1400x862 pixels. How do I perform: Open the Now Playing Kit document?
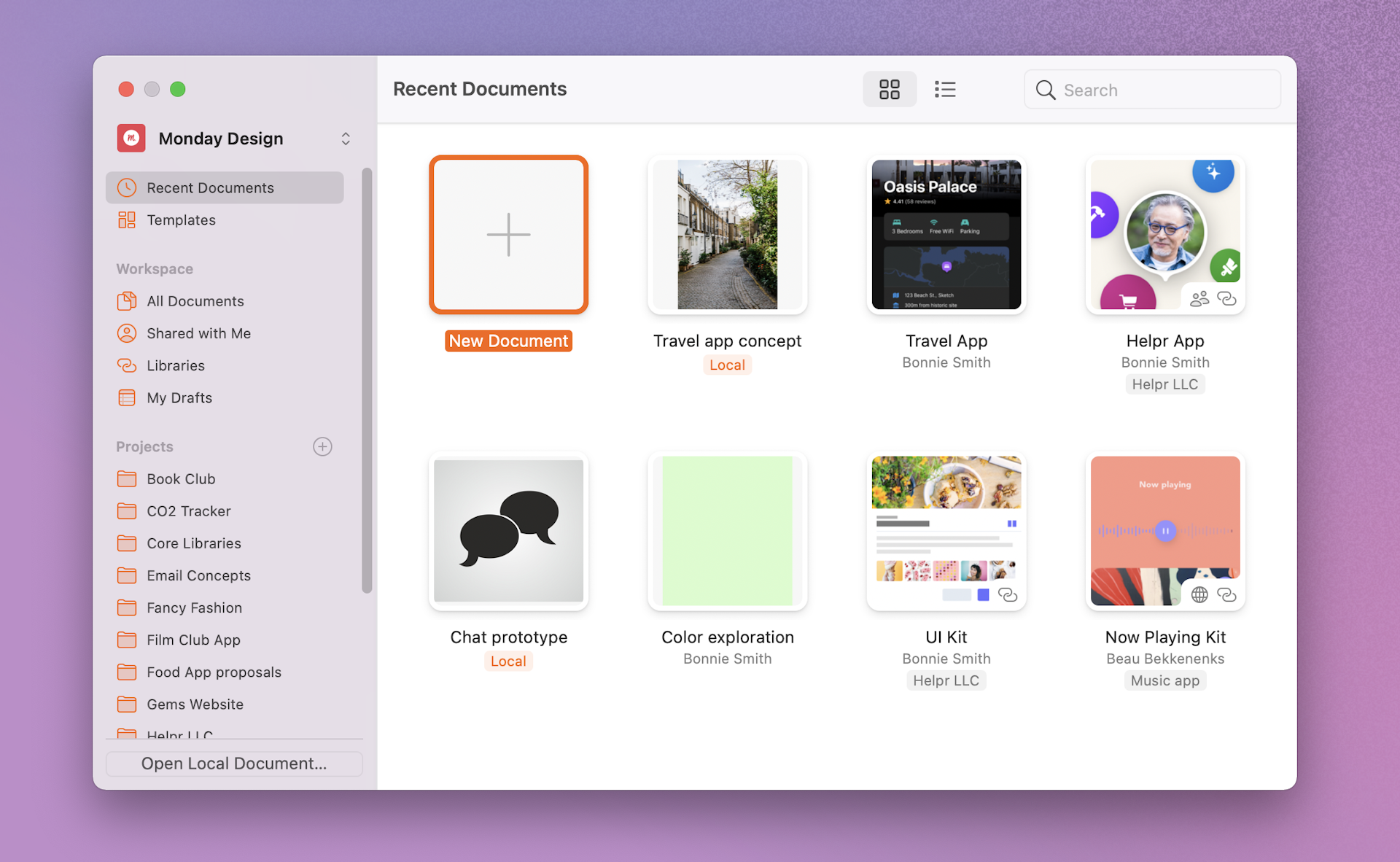tap(1163, 532)
